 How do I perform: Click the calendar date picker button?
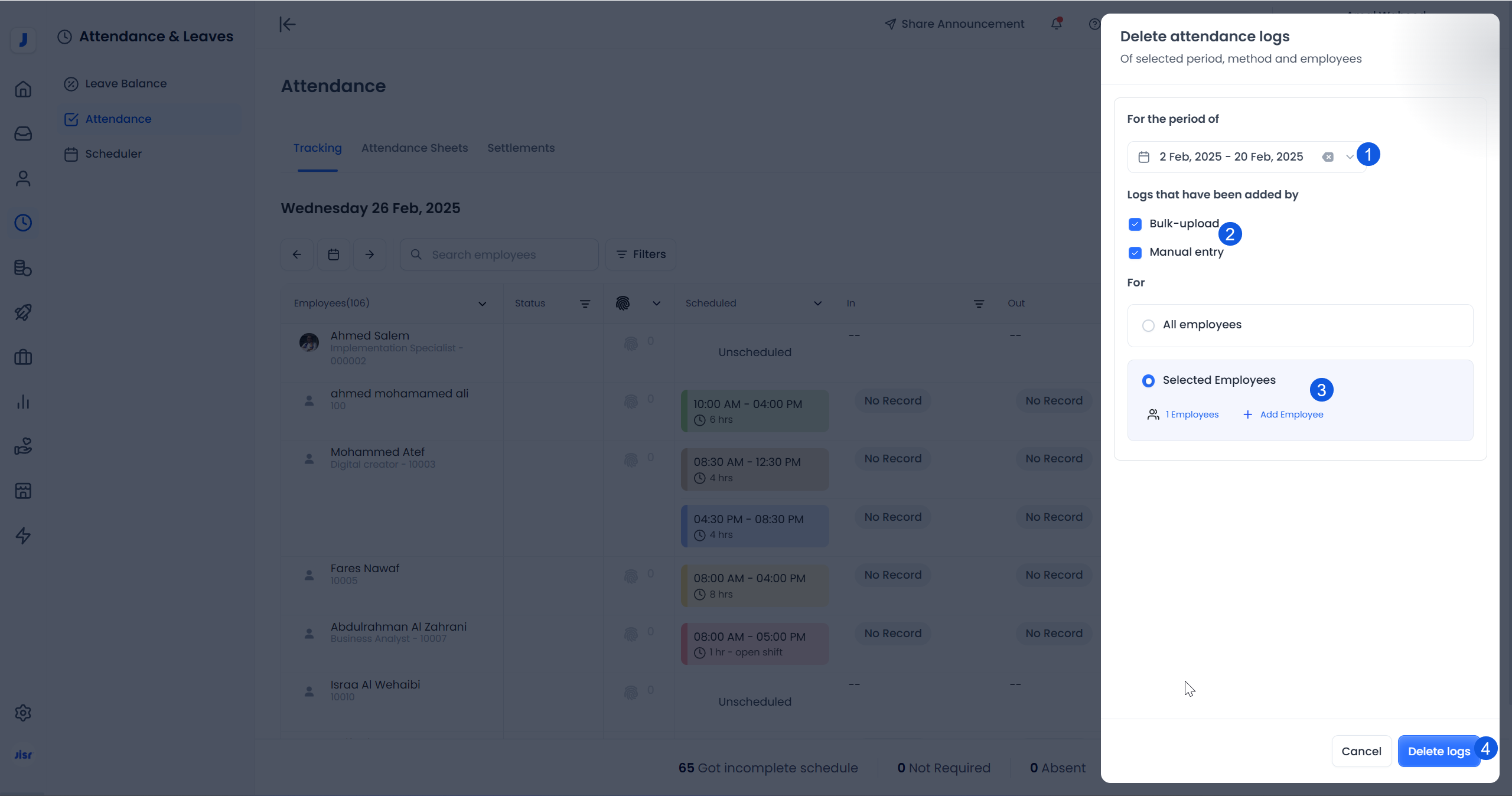pyautogui.click(x=333, y=255)
